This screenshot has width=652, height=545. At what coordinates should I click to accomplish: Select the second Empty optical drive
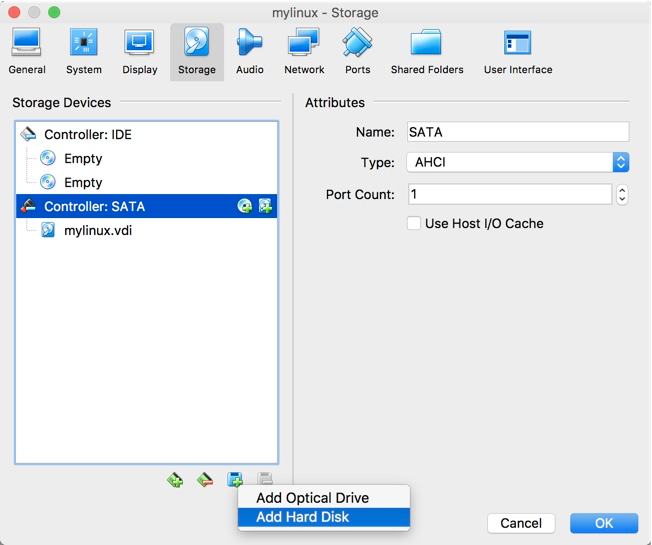(146, 182)
